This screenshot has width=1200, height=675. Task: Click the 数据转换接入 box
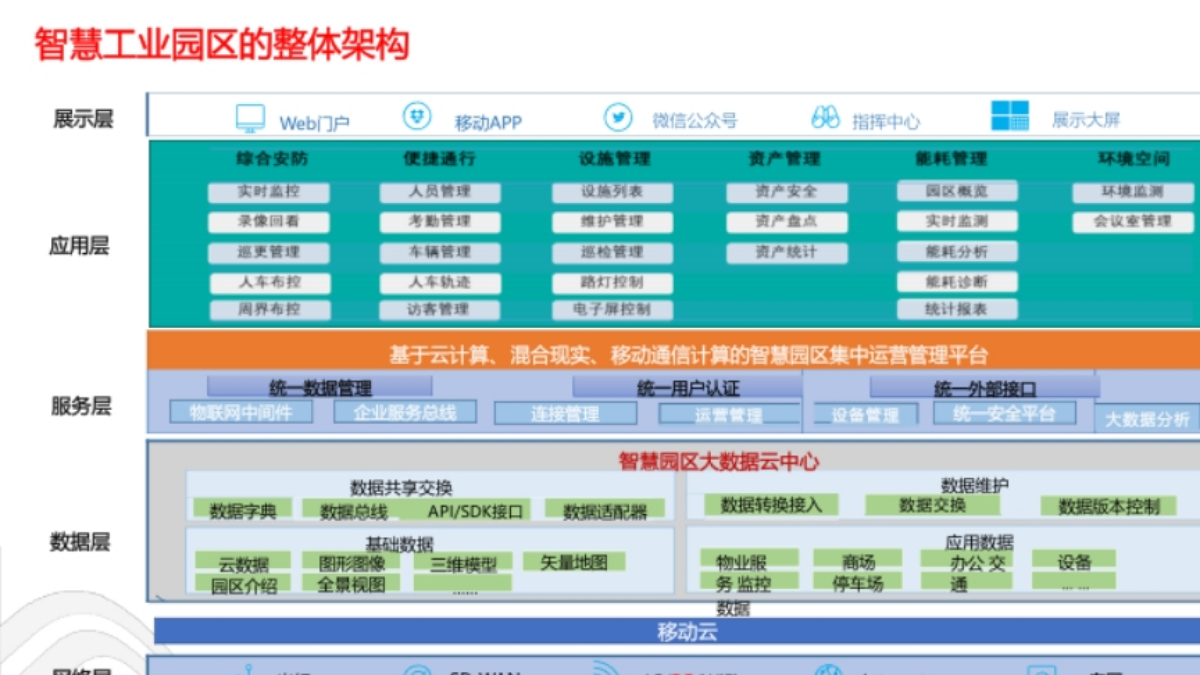pos(771,505)
